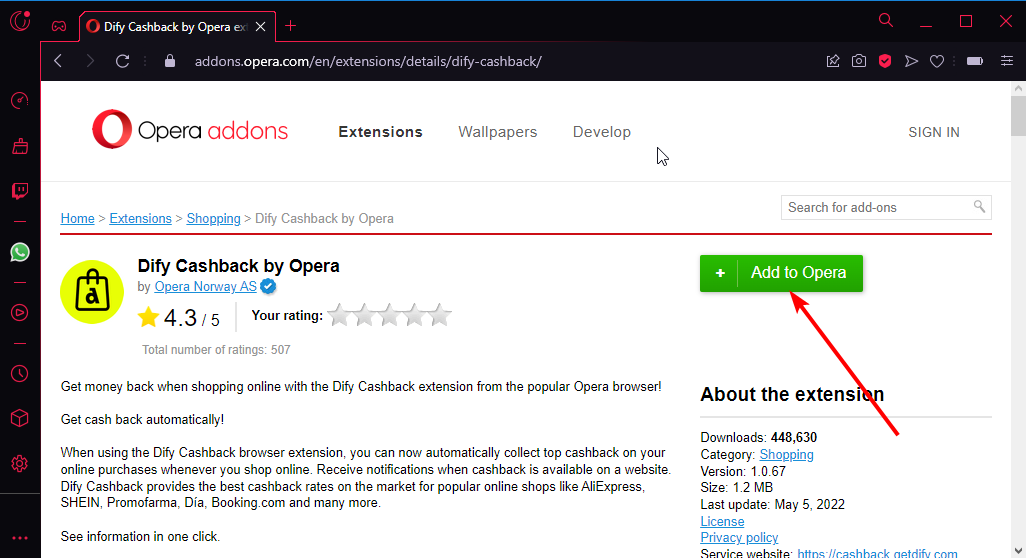Click 'Version: 1.0.67' text
This screenshot has width=1026, height=558.
[743, 471]
